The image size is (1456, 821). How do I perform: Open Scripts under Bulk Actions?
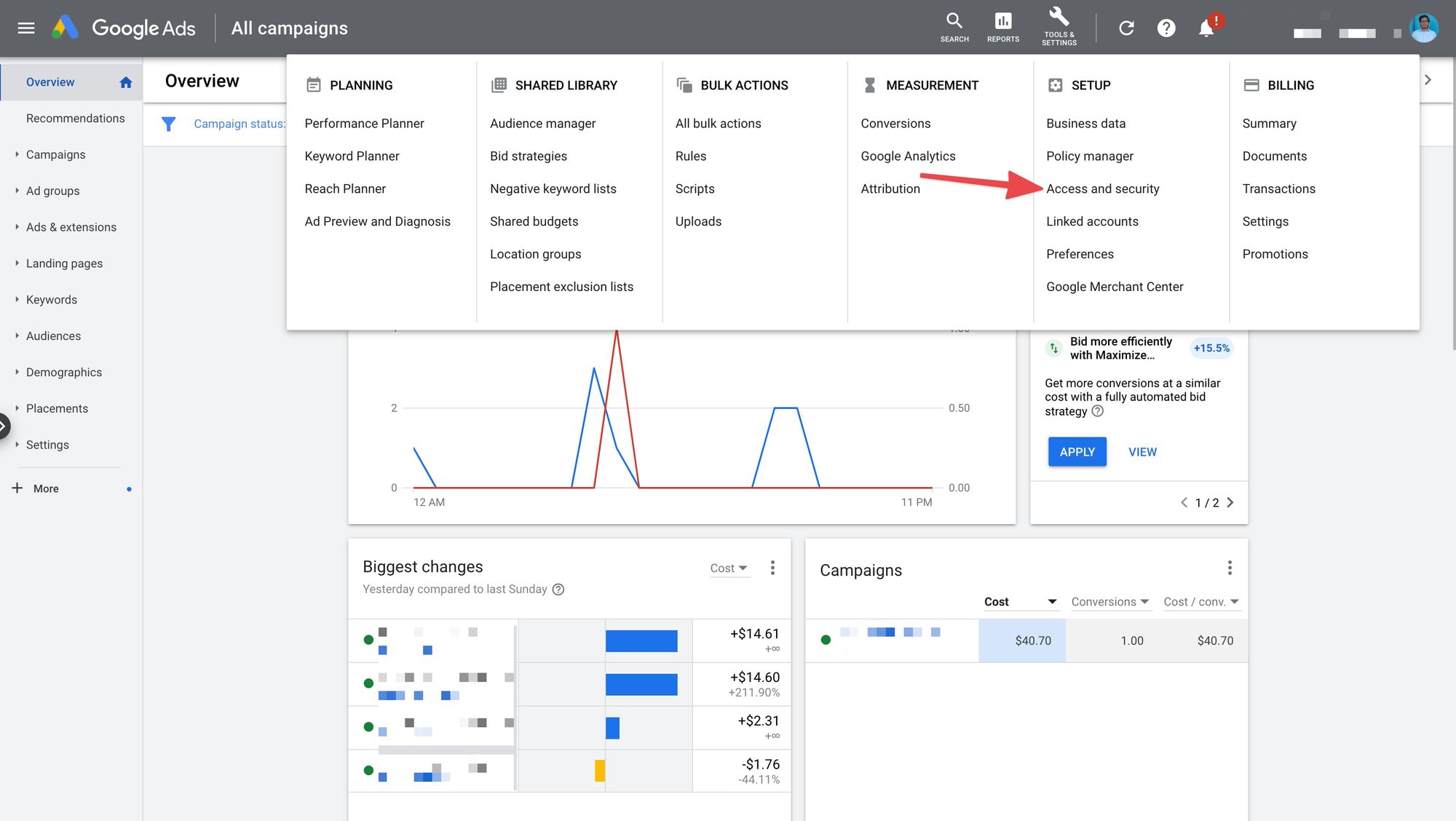[x=695, y=189]
